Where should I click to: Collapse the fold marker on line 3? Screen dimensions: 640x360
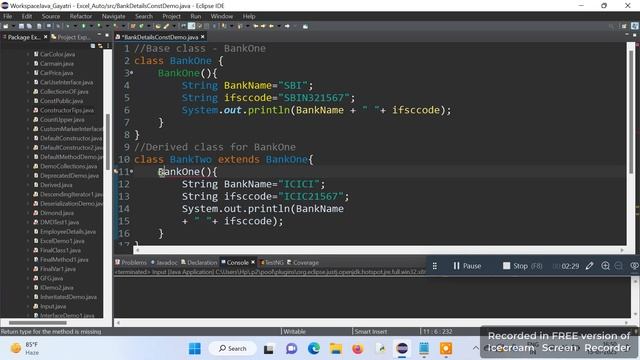(x=132, y=73)
